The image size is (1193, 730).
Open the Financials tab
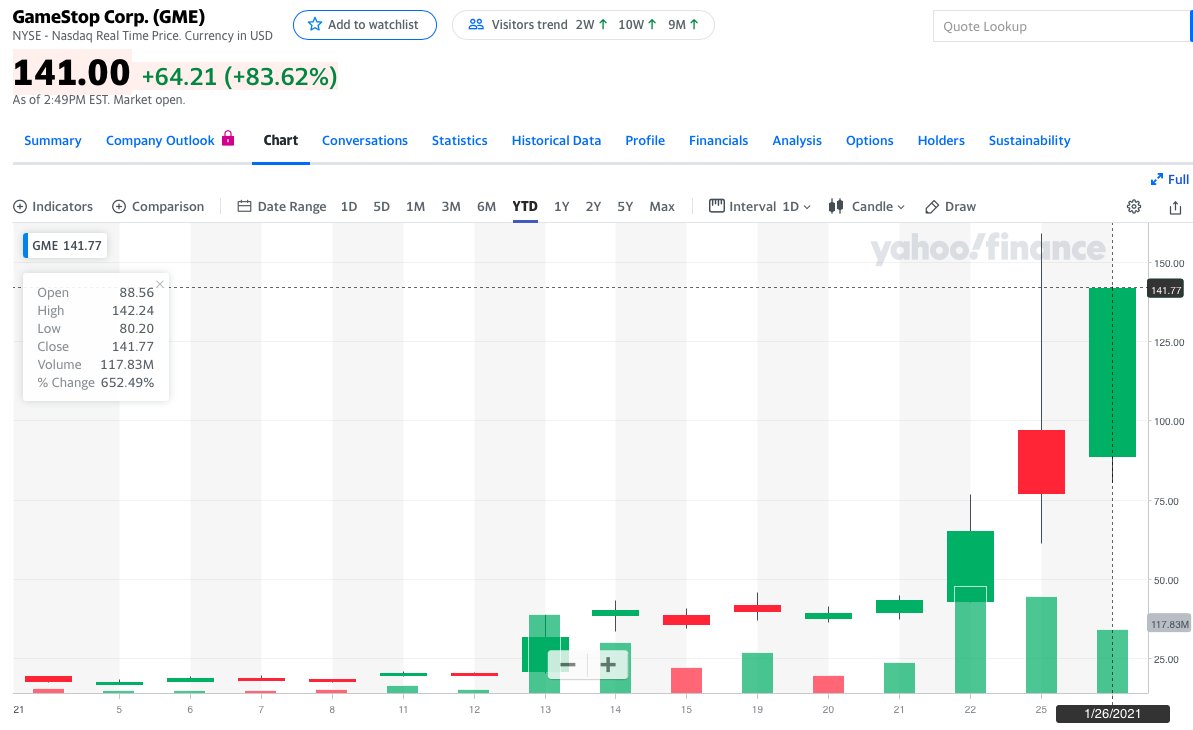pos(718,141)
